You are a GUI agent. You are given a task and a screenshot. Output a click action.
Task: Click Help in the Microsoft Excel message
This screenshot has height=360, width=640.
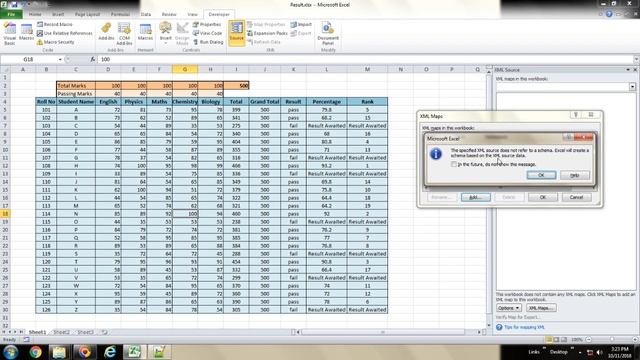coord(575,175)
